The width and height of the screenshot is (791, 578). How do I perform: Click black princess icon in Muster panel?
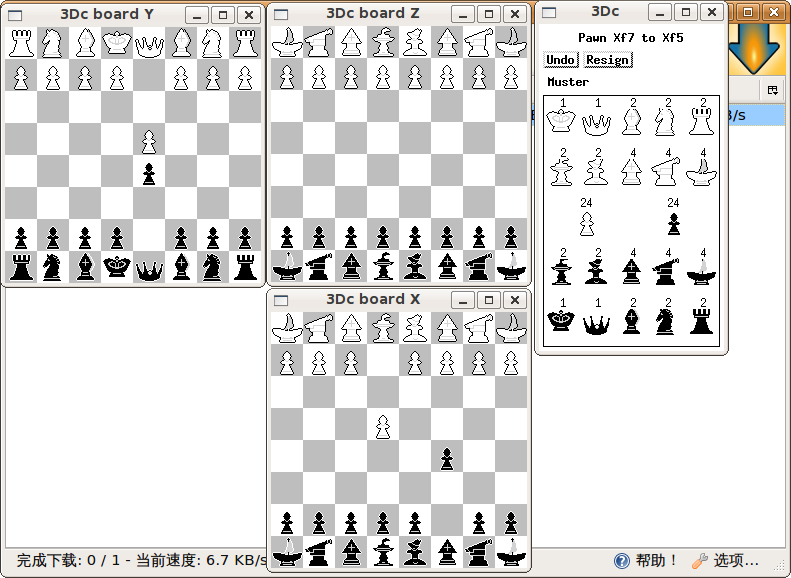coord(596,272)
